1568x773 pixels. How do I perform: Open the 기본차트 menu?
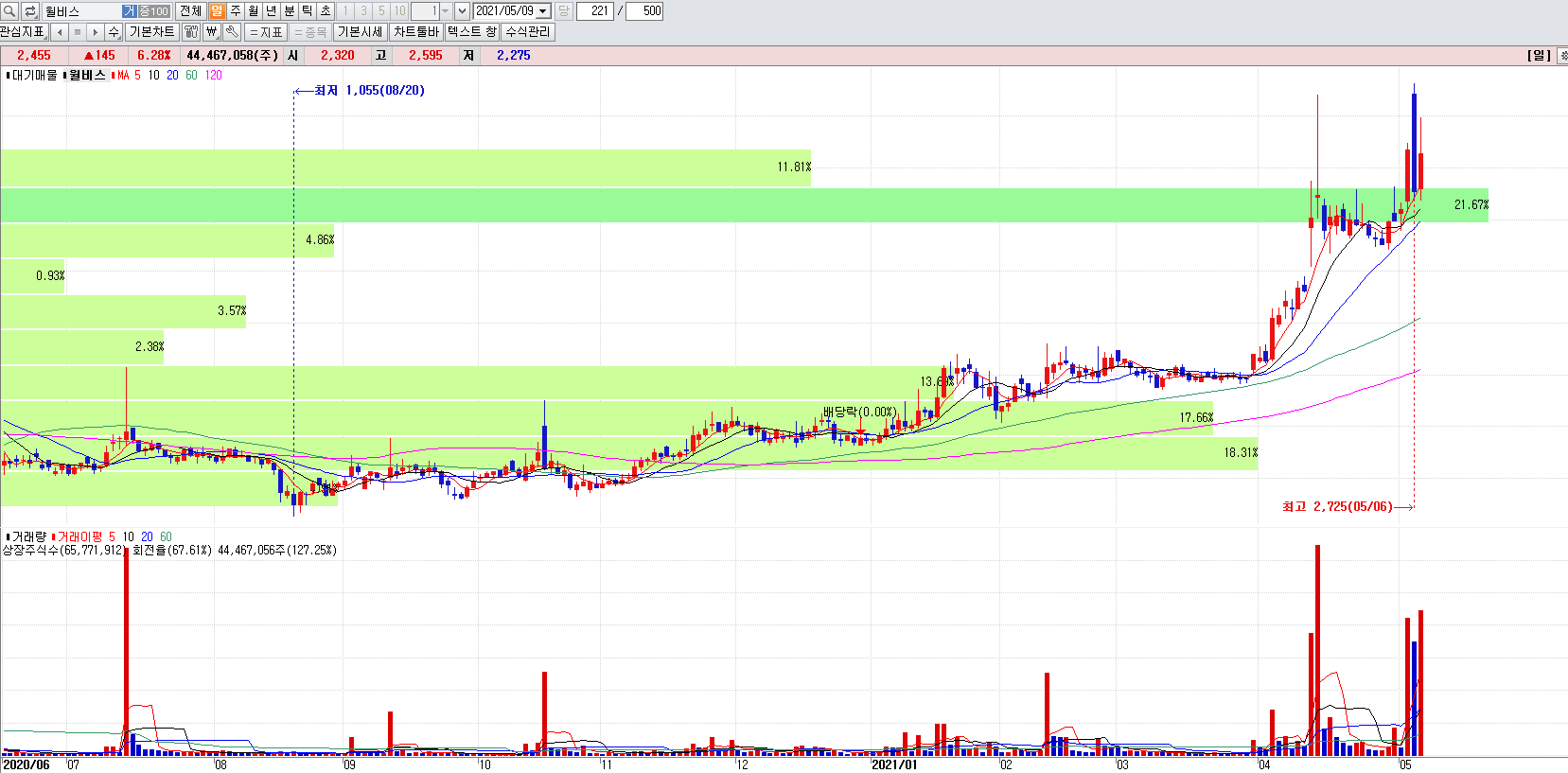pyautogui.click(x=151, y=32)
